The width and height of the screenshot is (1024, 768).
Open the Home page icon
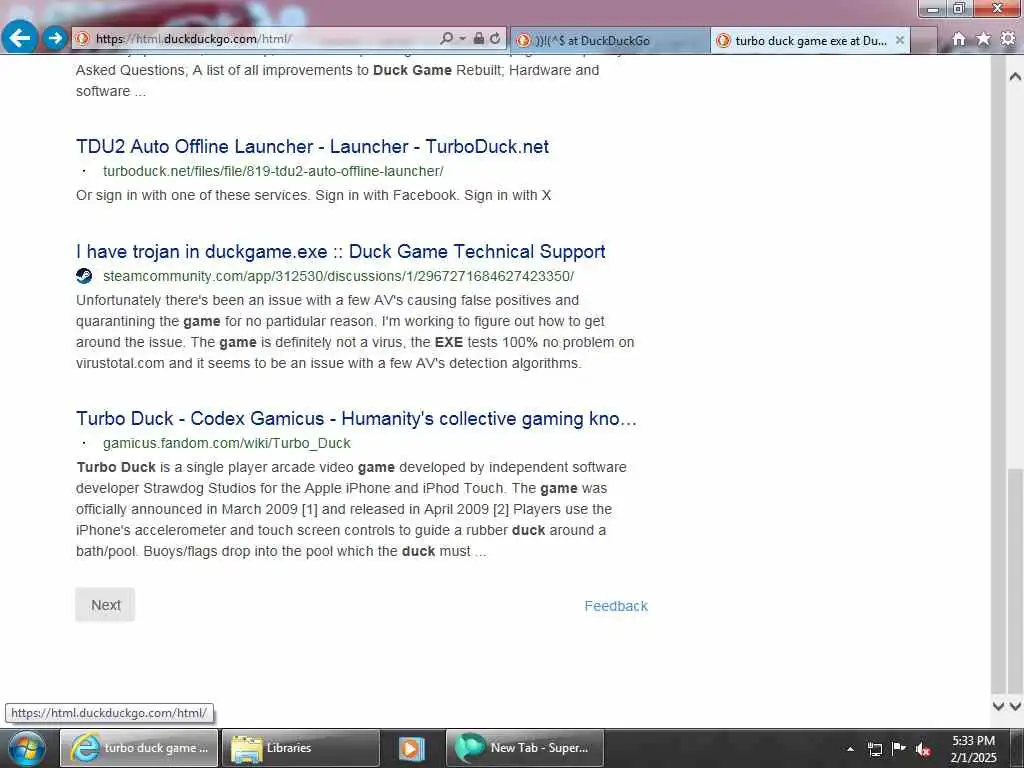point(958,39)
